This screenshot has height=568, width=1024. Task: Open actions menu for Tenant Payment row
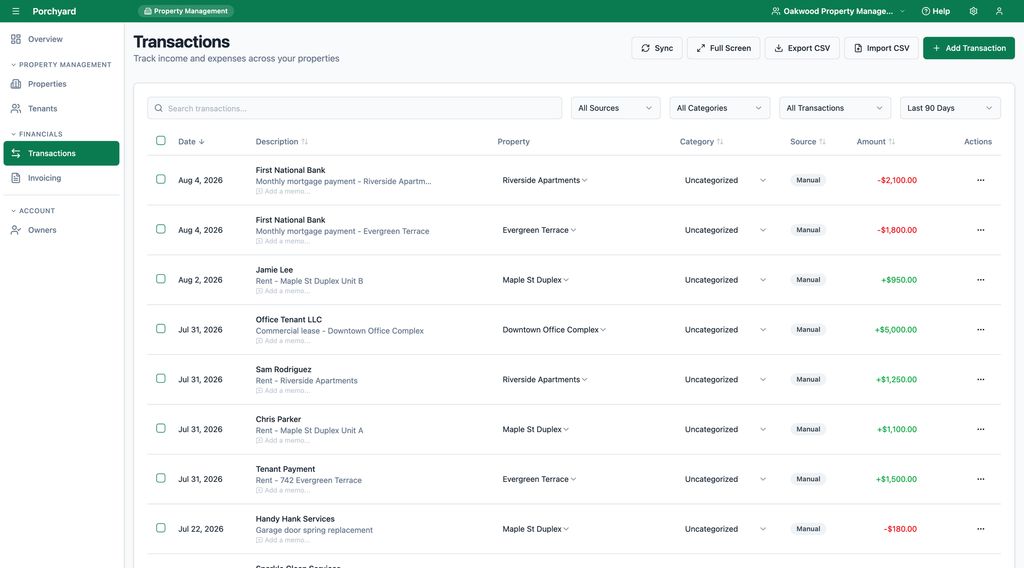pyautogui.click(x=980, y=479)
